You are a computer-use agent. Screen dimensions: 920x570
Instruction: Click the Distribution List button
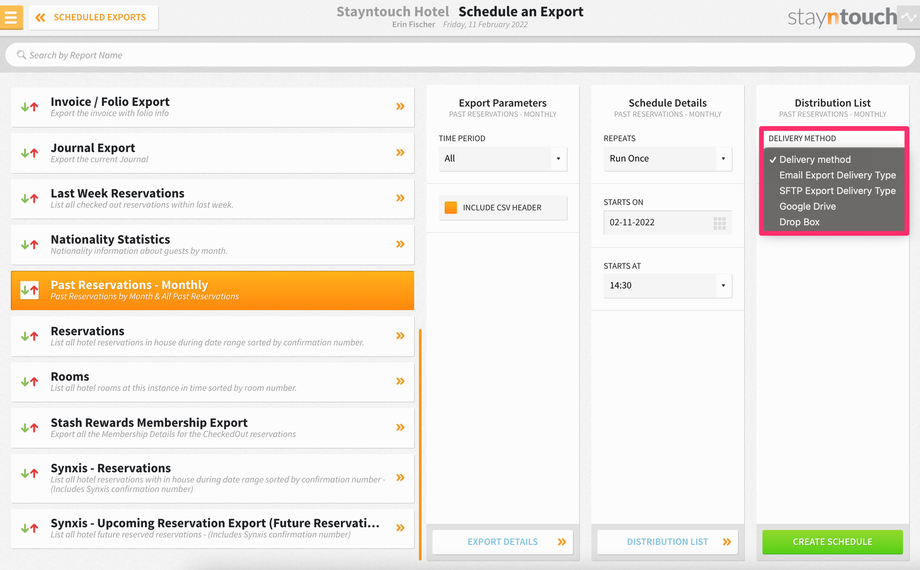668,542
